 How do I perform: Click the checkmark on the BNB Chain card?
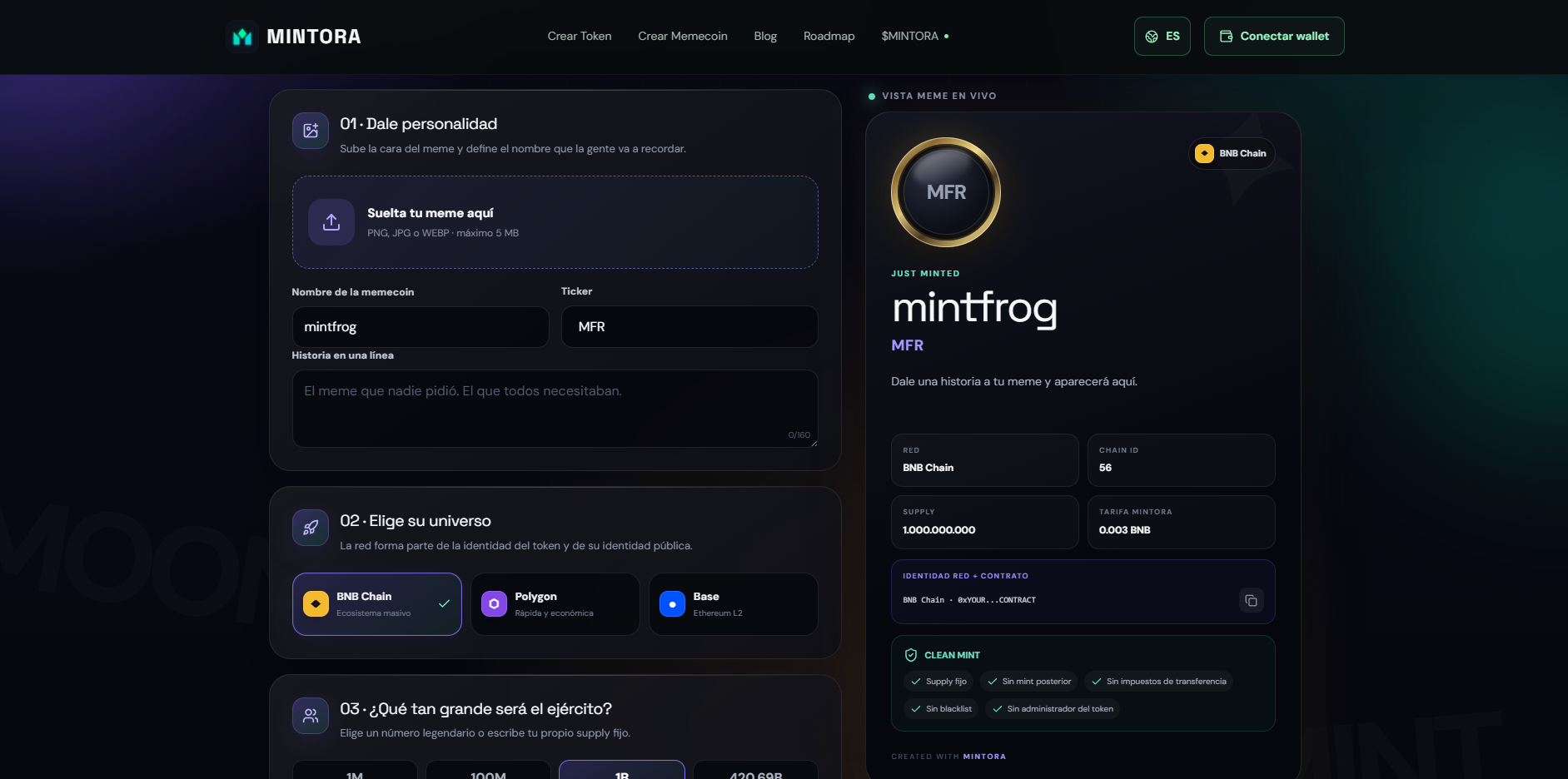point(444,604)
